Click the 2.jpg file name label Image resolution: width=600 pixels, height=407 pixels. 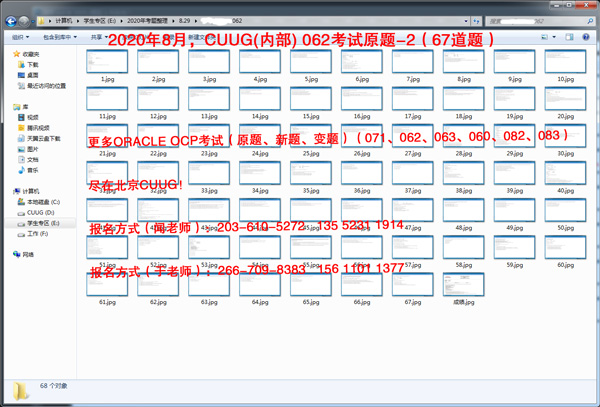158,79
